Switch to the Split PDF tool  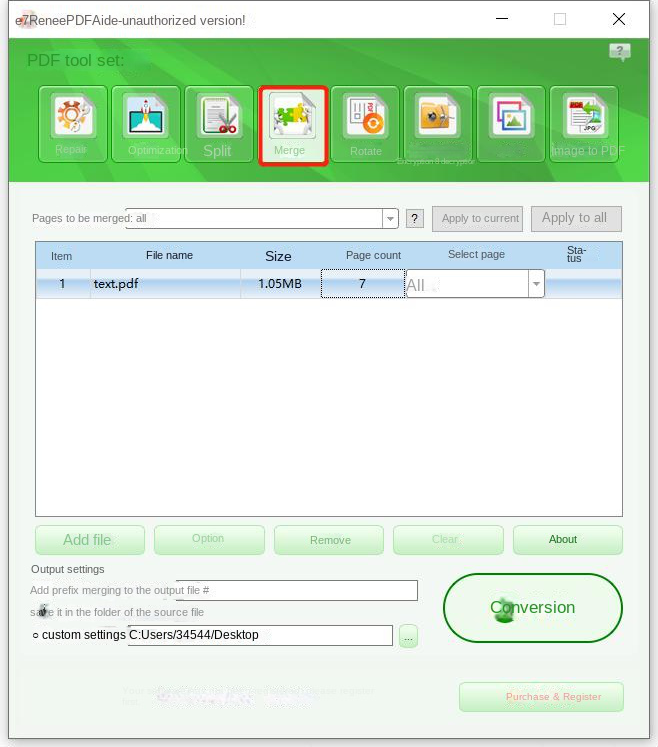[219, 124]
